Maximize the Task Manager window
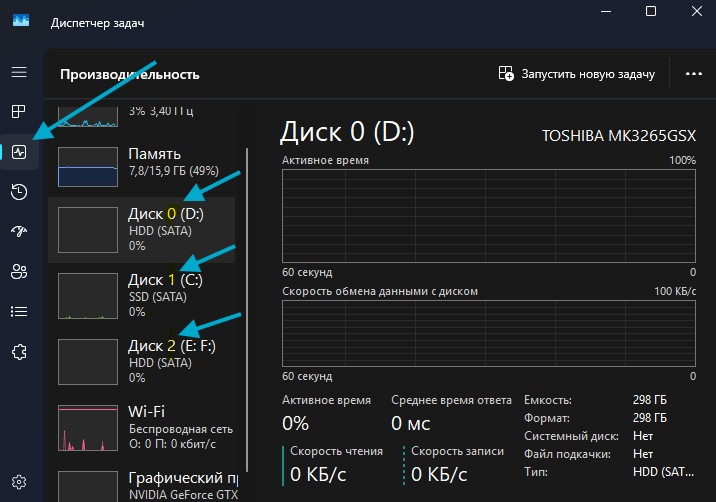Viewport: 716px width, 502px height. [651, 11]
